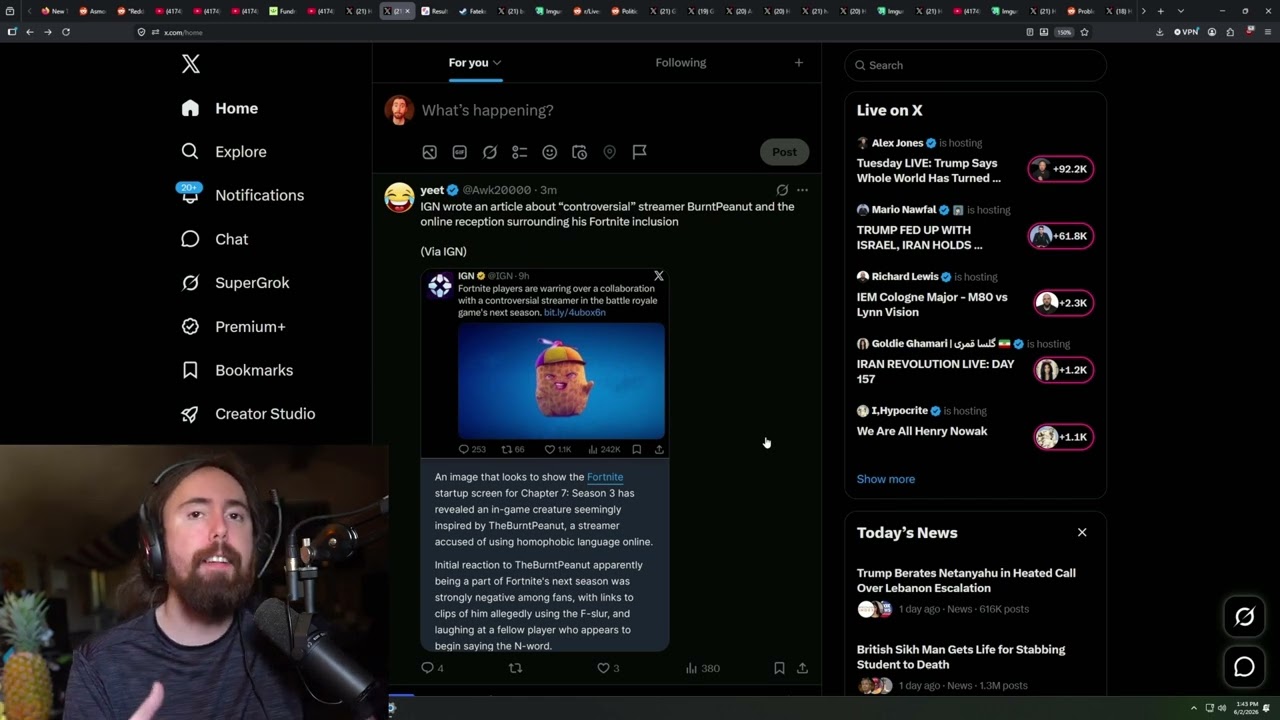Reply to yeet's post with 4 comments

point(432,668)
